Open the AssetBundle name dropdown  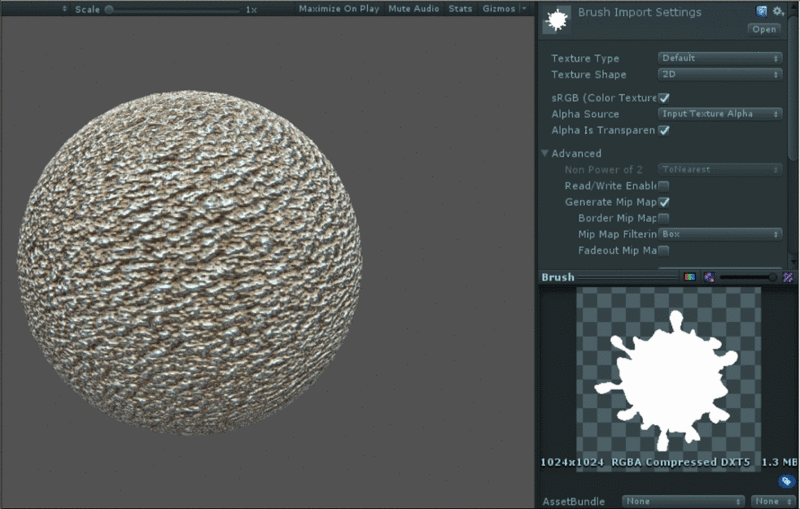point(683,501)
